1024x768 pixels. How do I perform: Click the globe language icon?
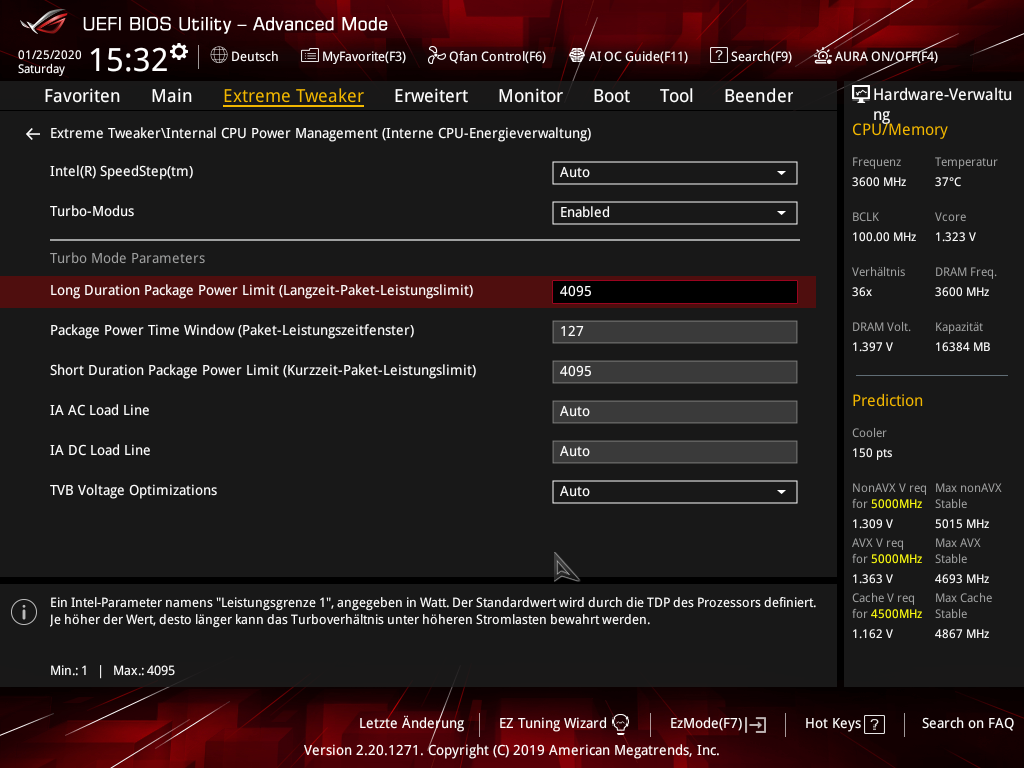pos(219,55)
